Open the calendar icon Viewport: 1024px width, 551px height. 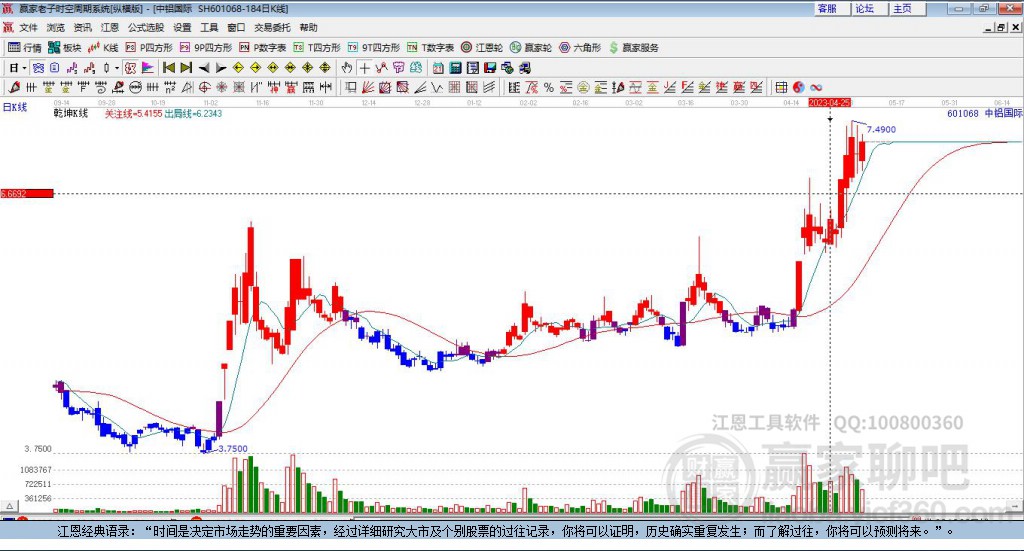(x=438, y=68)
